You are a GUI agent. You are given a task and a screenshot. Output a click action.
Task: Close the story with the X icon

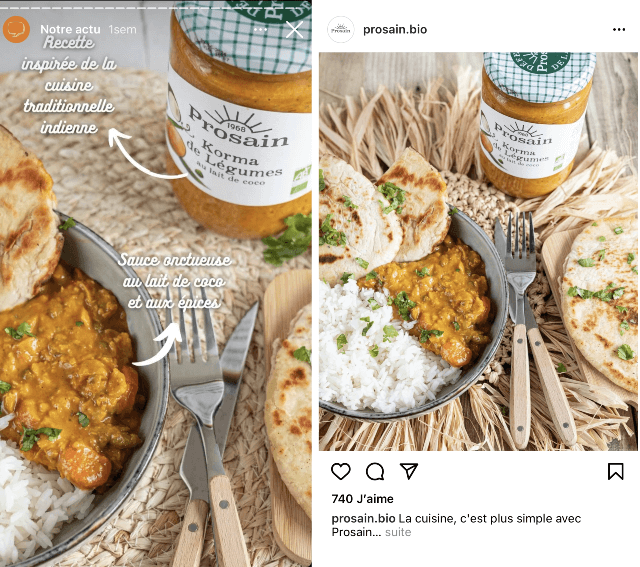click(294, 30)
